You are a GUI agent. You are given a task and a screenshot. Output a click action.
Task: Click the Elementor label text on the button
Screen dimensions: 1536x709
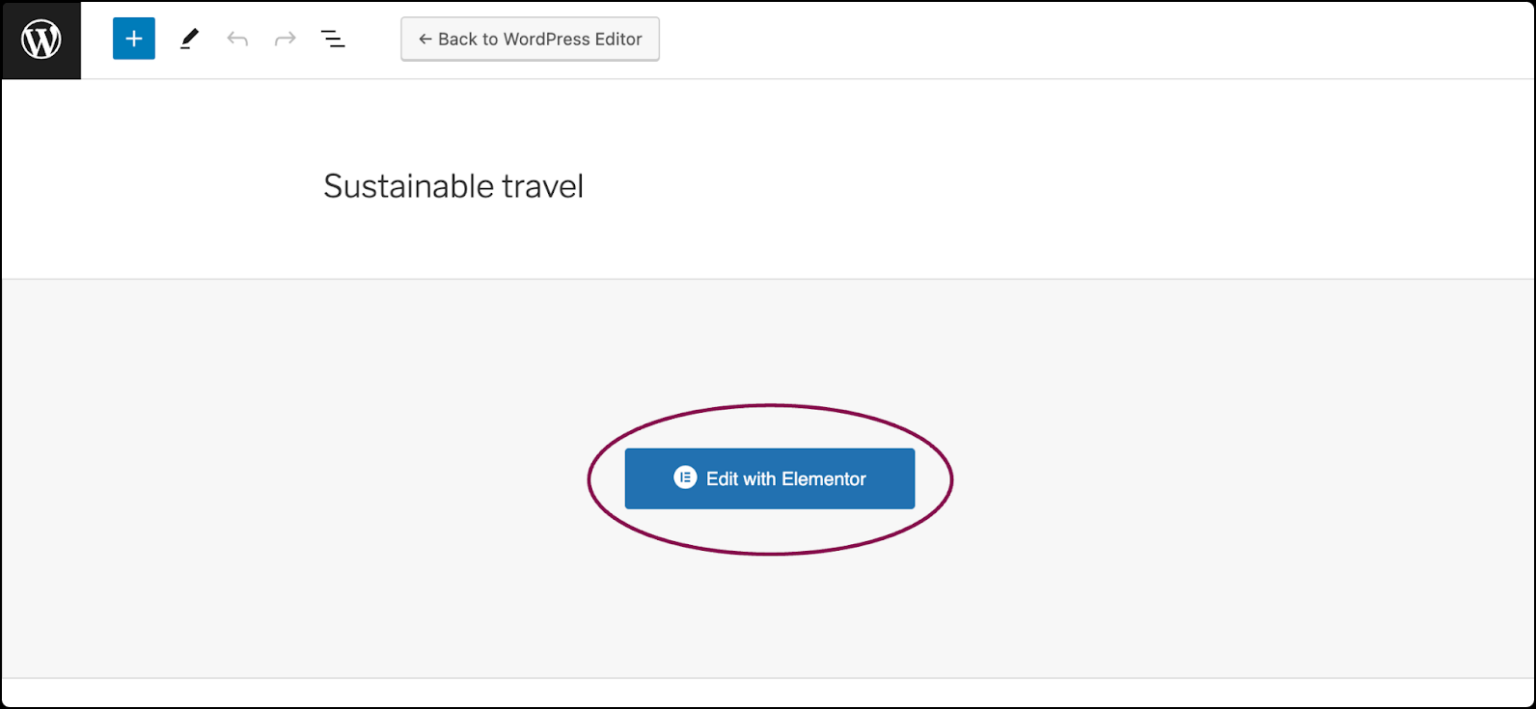pos(824,479)
